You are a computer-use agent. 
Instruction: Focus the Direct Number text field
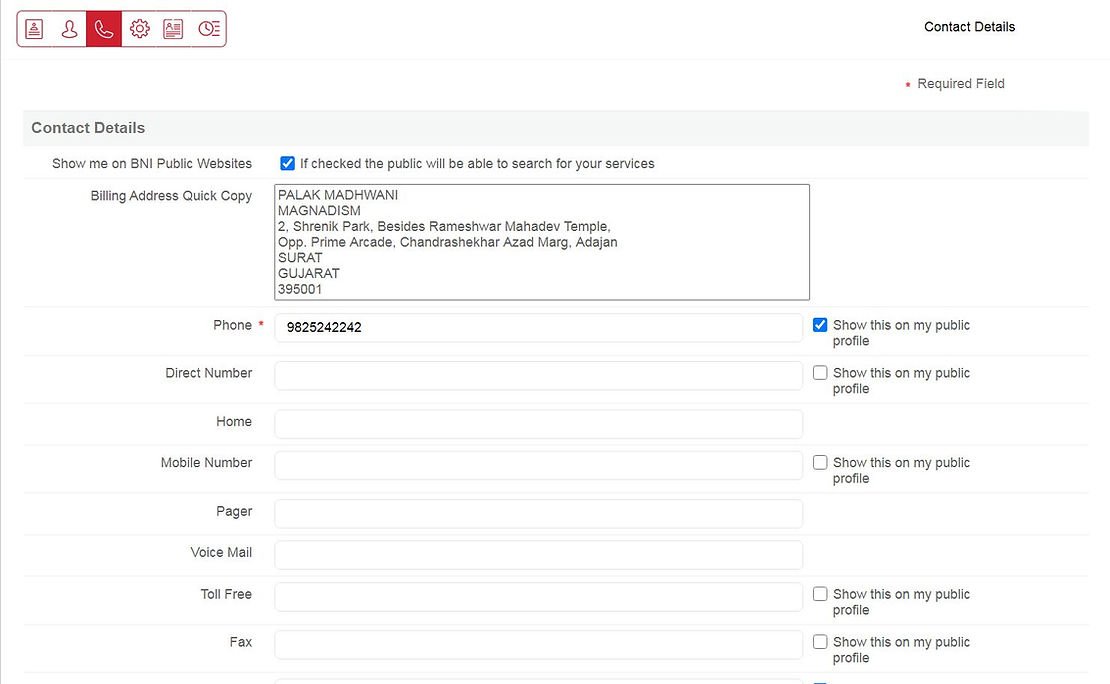538,375
